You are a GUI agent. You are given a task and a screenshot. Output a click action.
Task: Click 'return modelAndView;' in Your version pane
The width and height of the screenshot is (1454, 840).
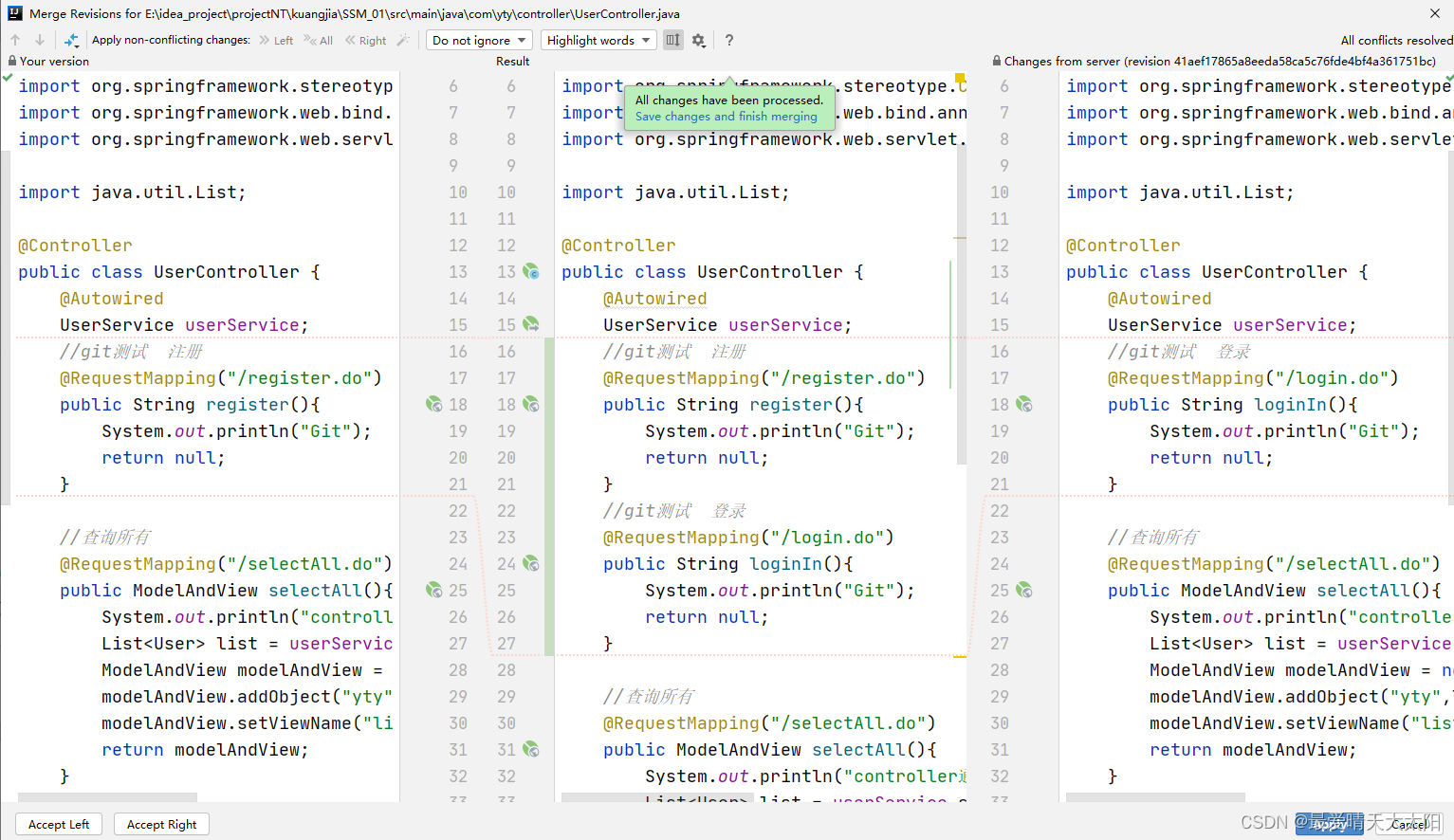(205, 750)
